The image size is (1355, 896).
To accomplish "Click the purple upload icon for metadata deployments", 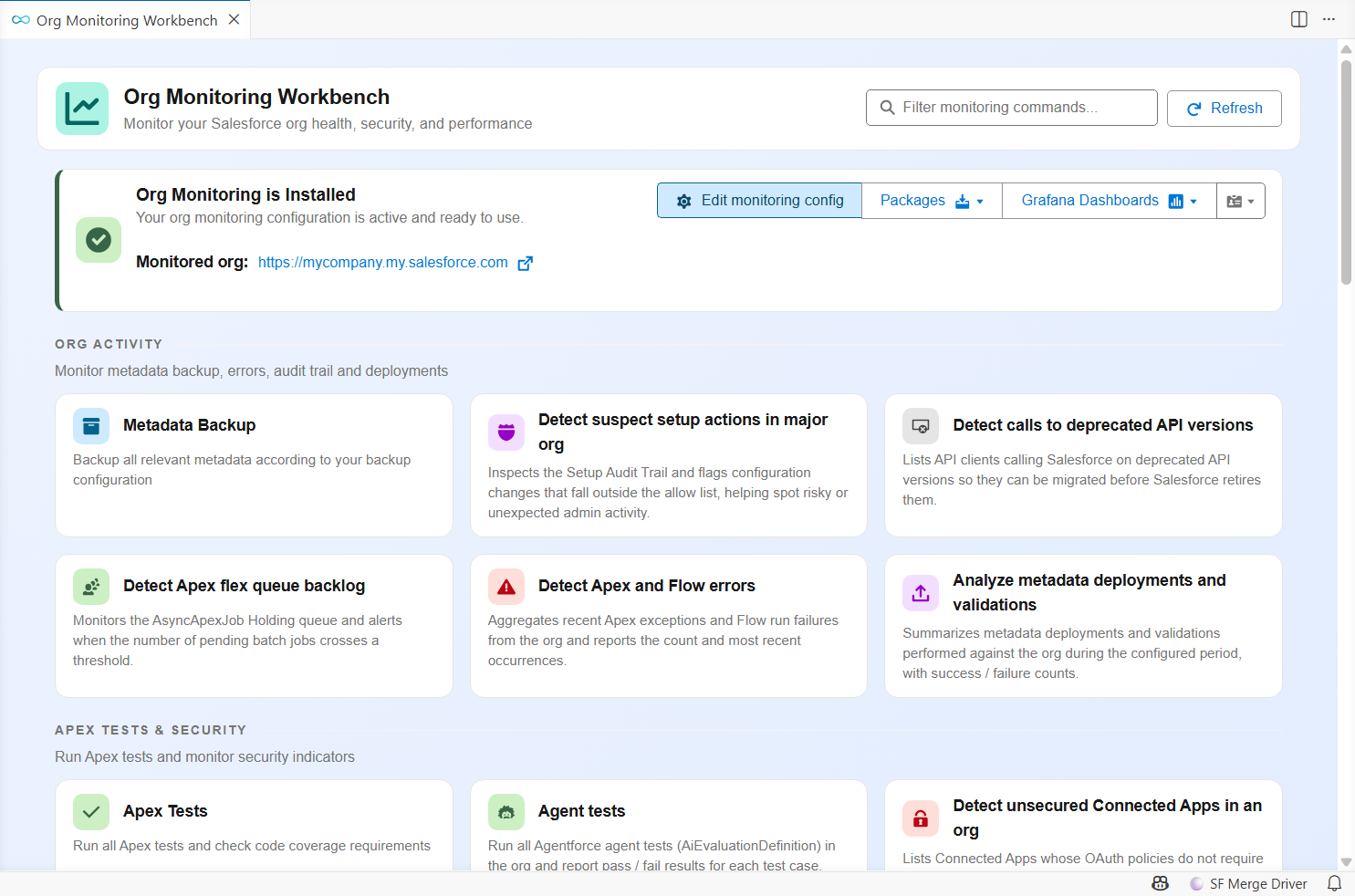I will (x=921, y=593).
